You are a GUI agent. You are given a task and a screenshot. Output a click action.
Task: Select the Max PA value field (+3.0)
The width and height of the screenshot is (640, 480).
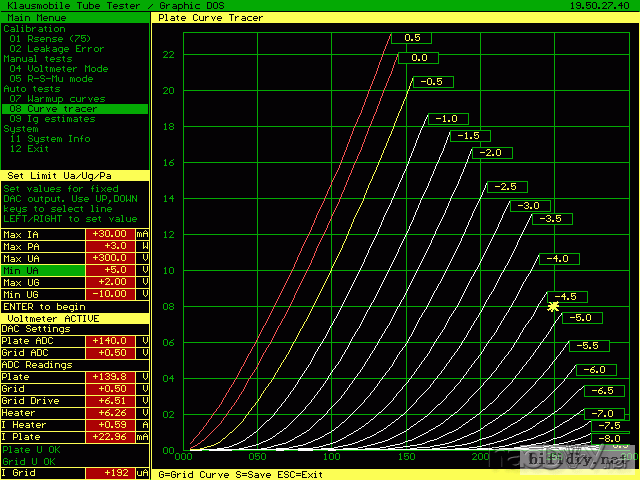(x=110, y=246)
